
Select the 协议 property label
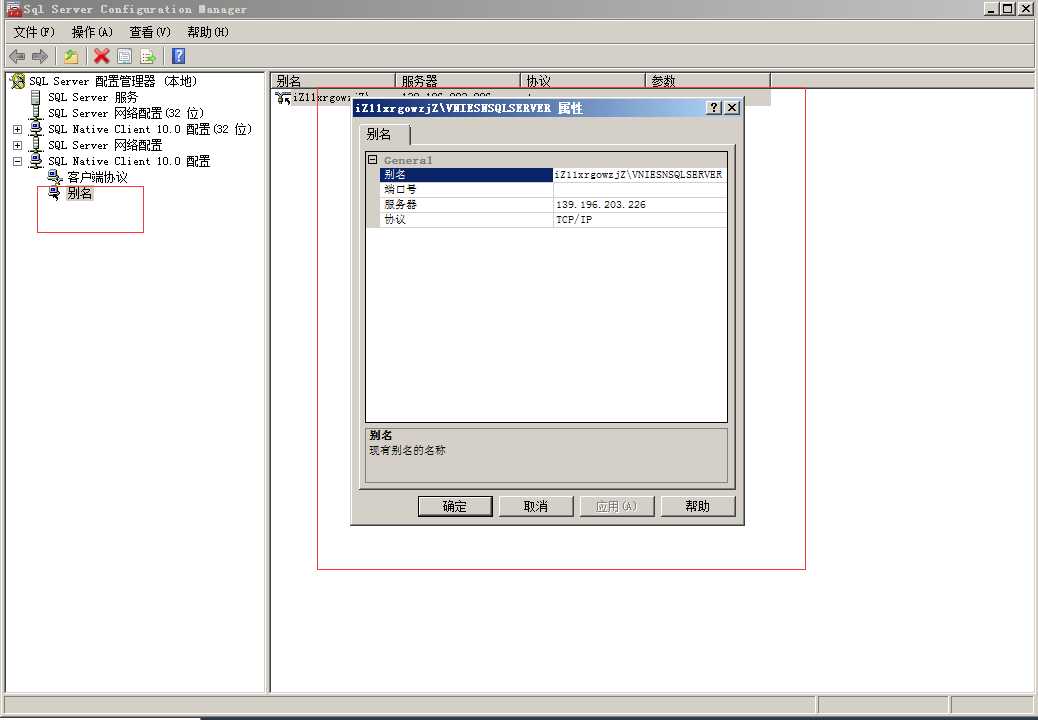[x=466, y=220]
